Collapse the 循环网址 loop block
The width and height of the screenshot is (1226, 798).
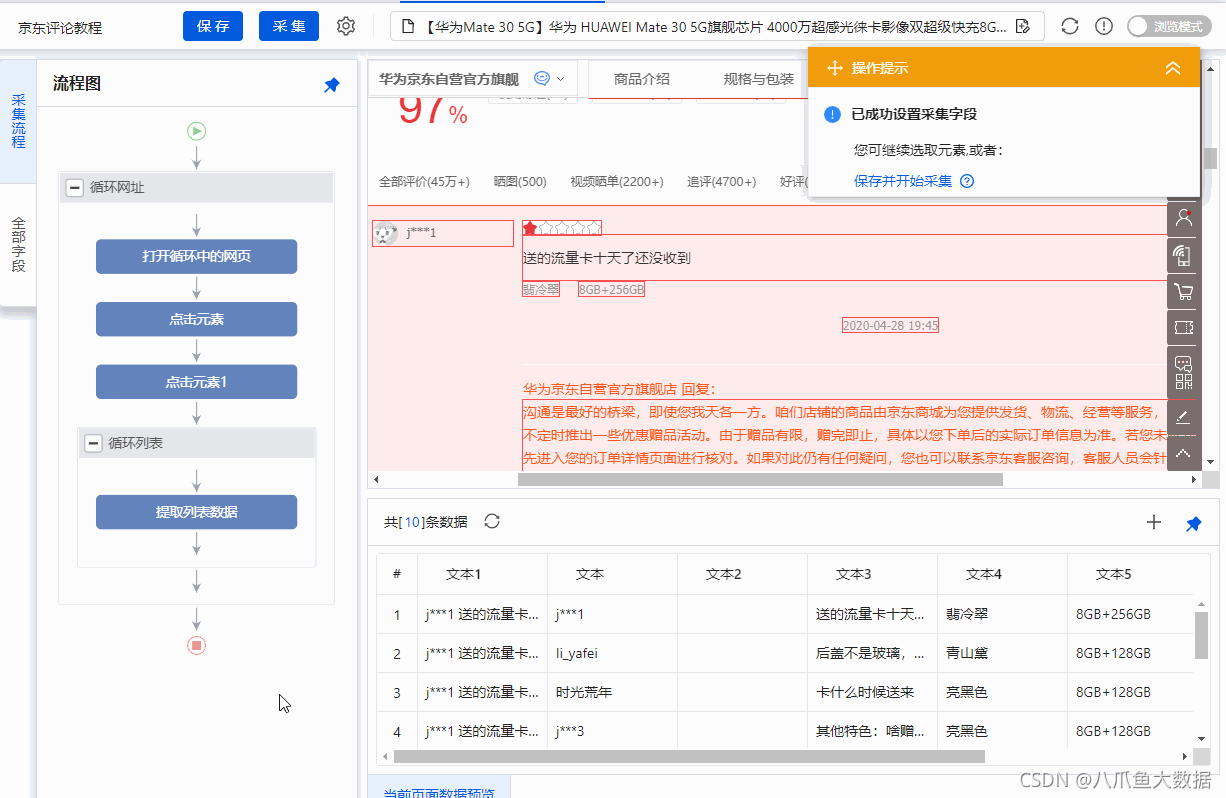[x=74, y=187]
